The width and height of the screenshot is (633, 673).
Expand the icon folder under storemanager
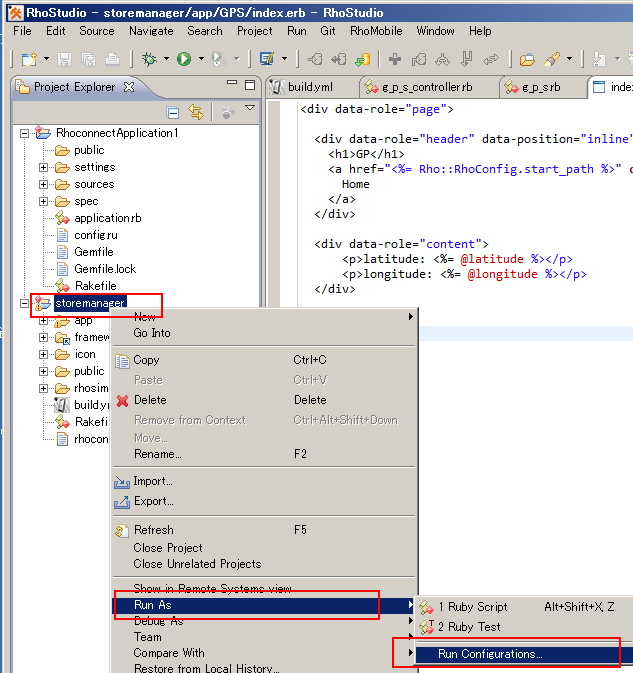[43, 355]
